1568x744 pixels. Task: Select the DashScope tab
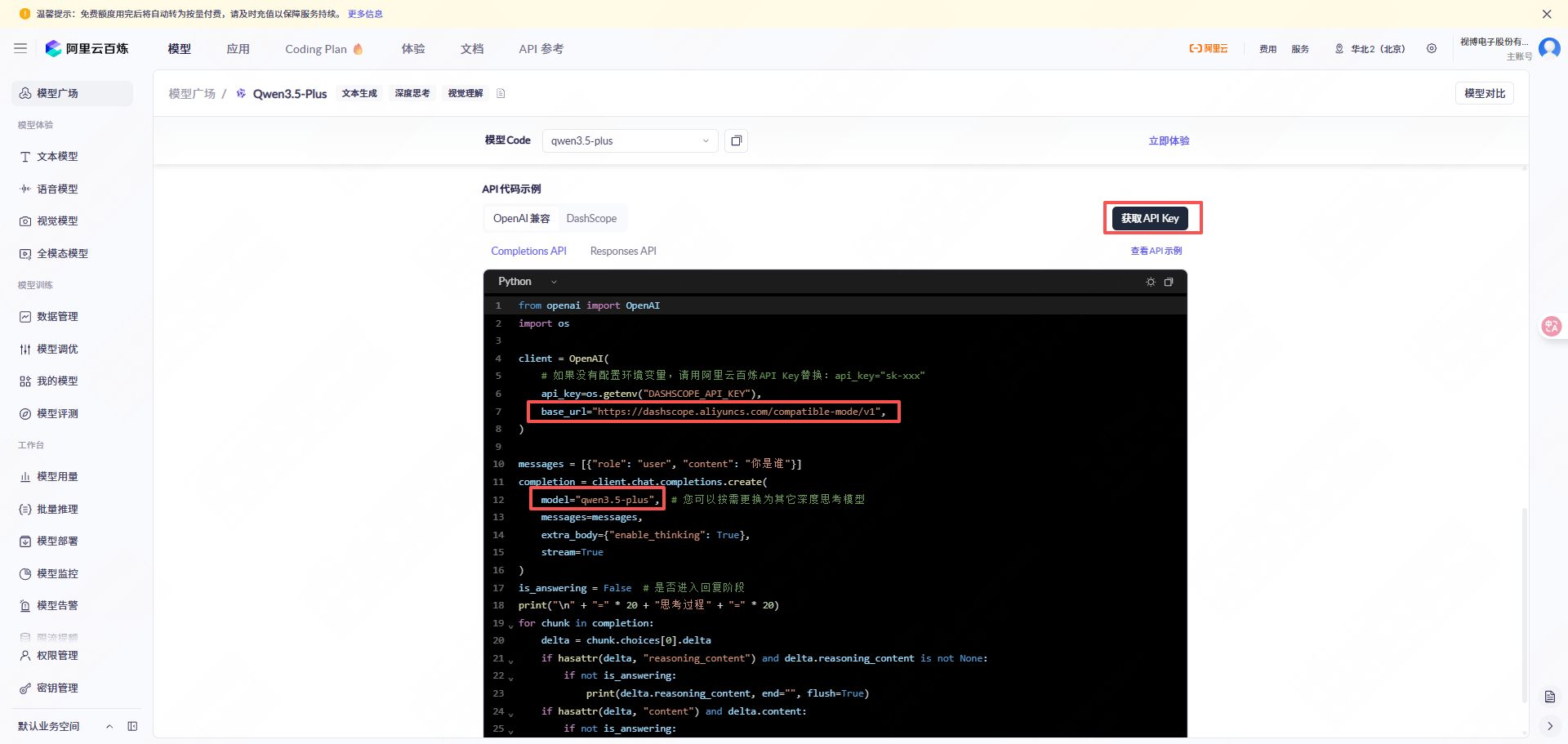(591, 218)
